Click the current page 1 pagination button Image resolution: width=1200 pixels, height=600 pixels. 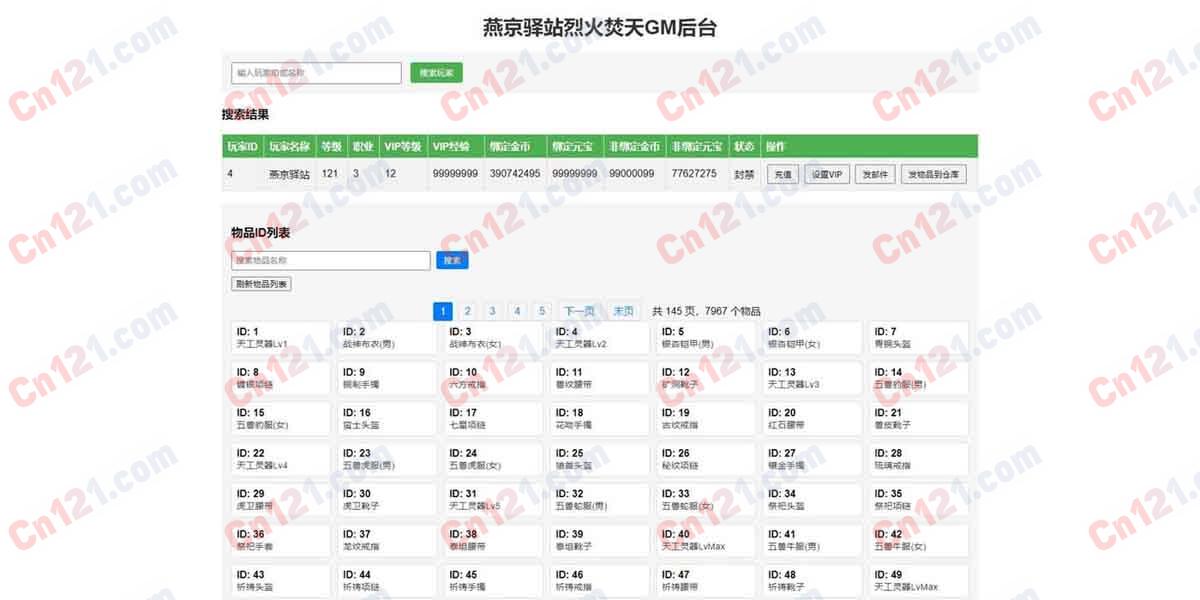(x=442, y=311)
